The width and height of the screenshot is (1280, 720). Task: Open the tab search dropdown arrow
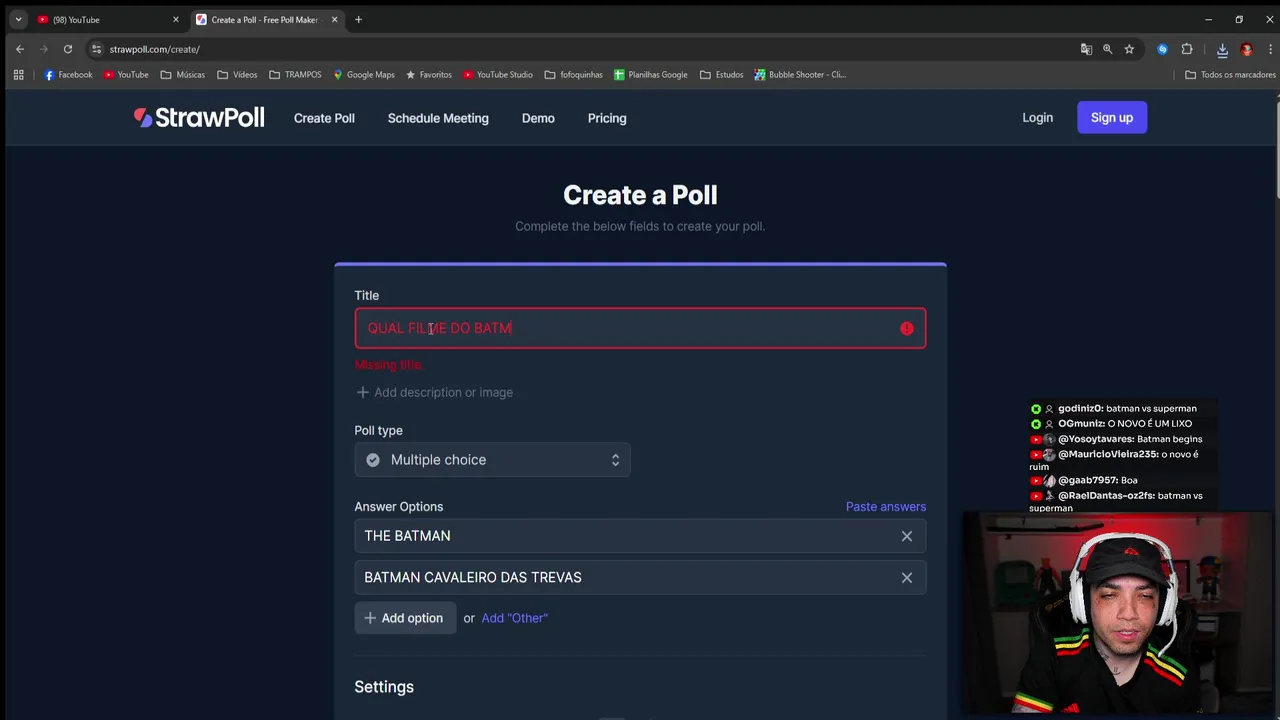pyautogui.click(x=18, y=19)
